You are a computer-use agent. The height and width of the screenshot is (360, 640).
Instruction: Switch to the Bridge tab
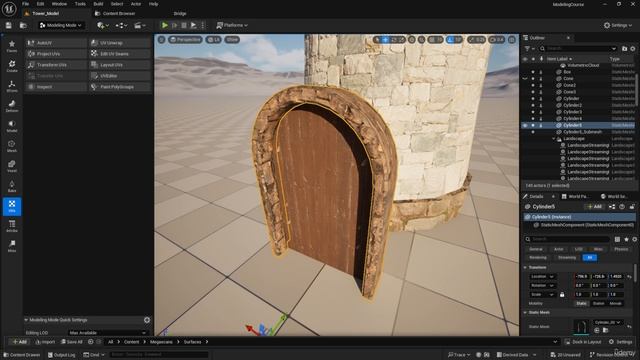pos(180,13)
